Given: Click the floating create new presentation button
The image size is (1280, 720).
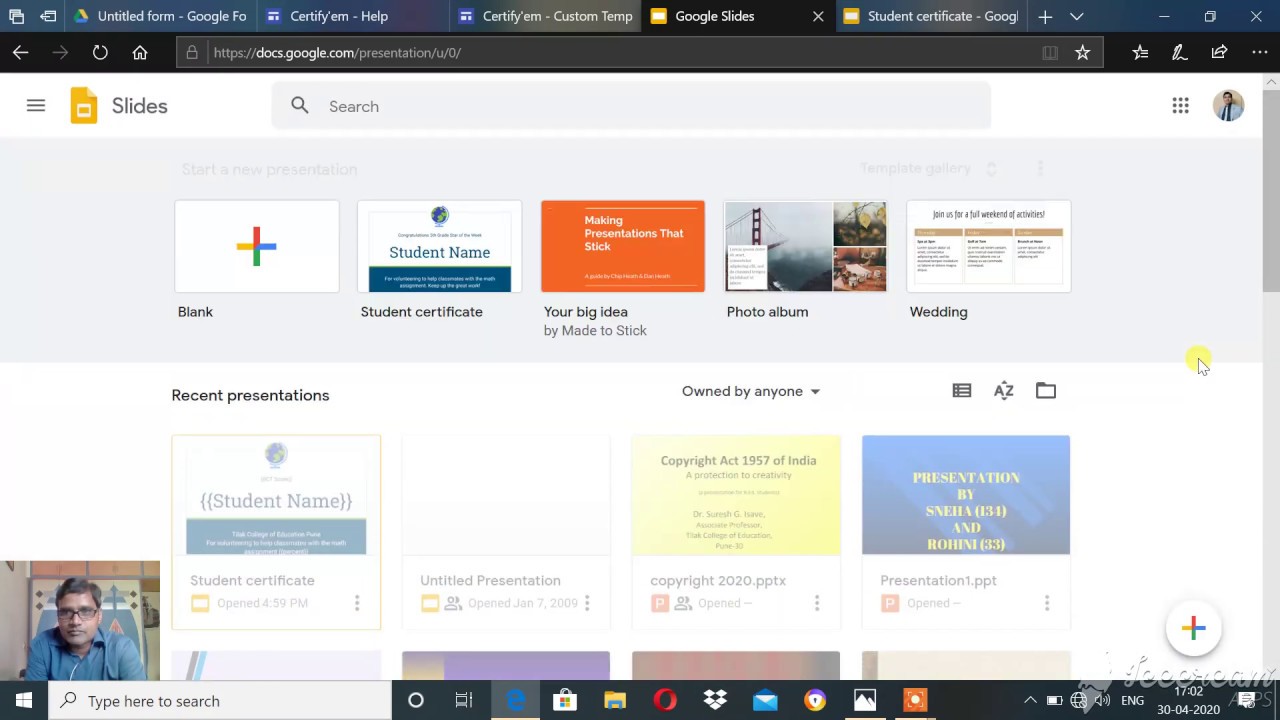Looking at the screenshot, I should click(x=1193, y=628).
